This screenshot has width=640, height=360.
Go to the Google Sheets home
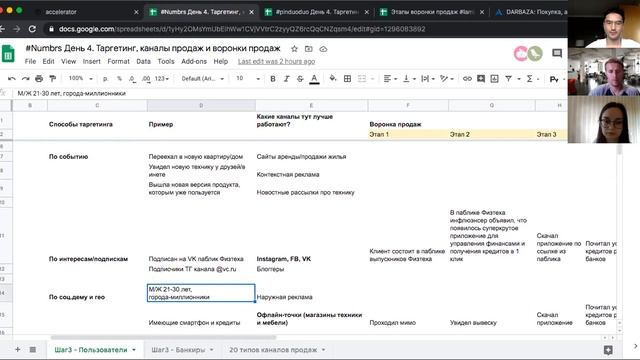pyautogui.click(x=8, y=53)
